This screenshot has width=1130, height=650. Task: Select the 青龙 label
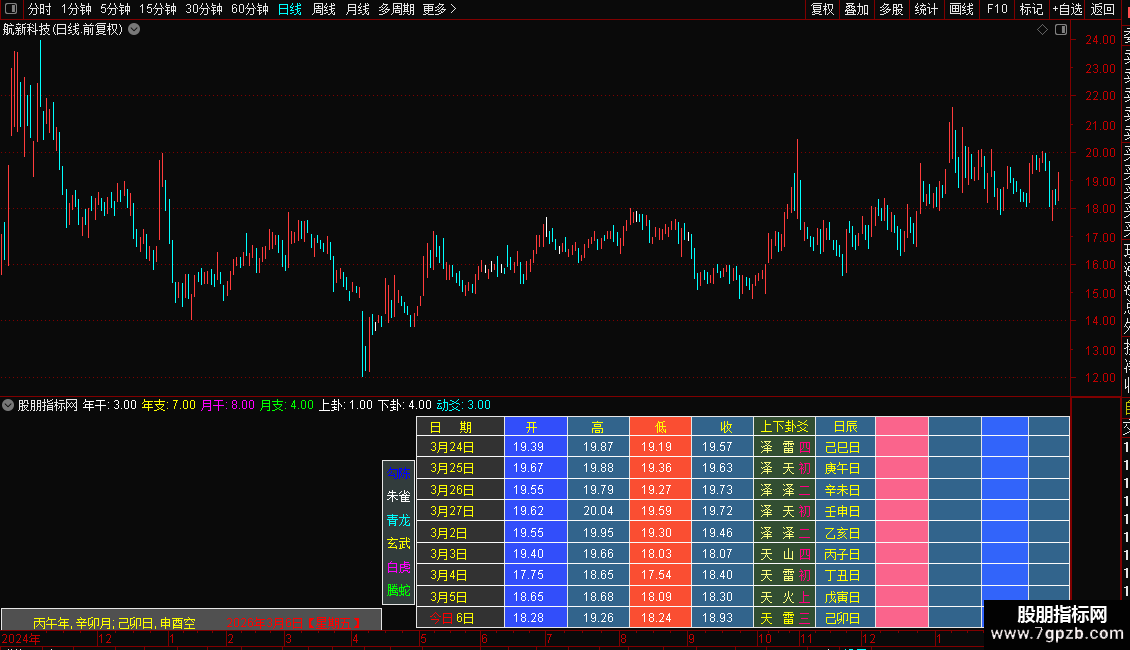pos(399,520)
